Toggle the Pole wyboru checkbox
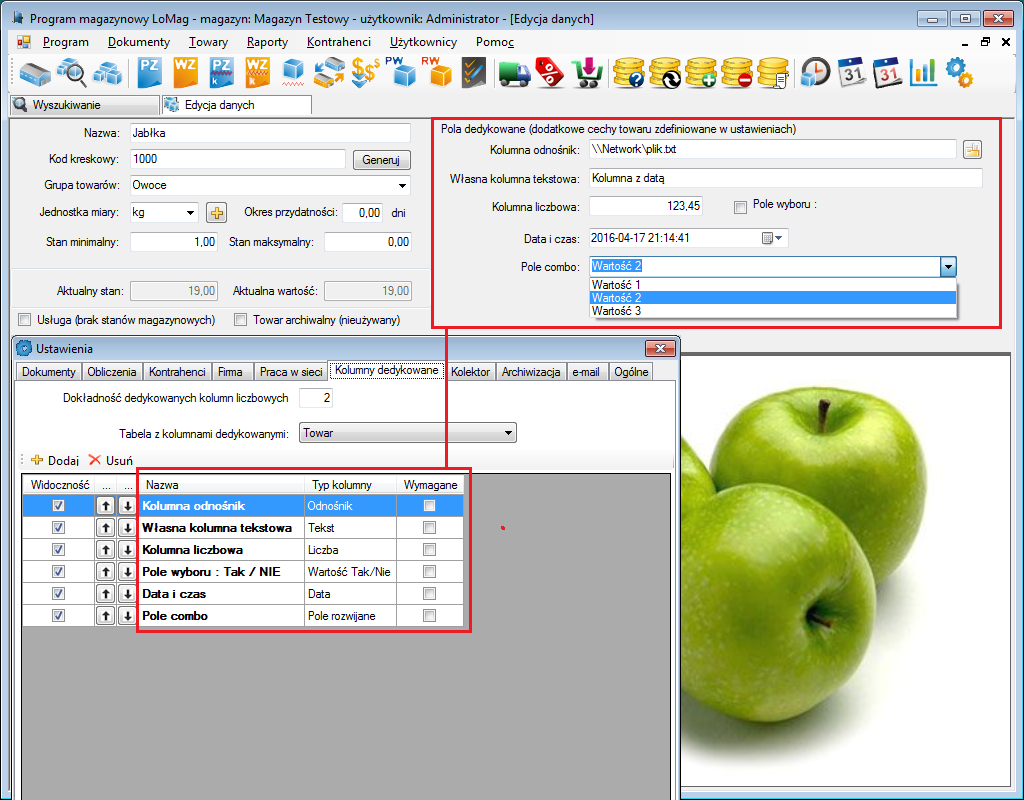The image size is (1024, 800). pyautogui.click(x=740, y=207)
